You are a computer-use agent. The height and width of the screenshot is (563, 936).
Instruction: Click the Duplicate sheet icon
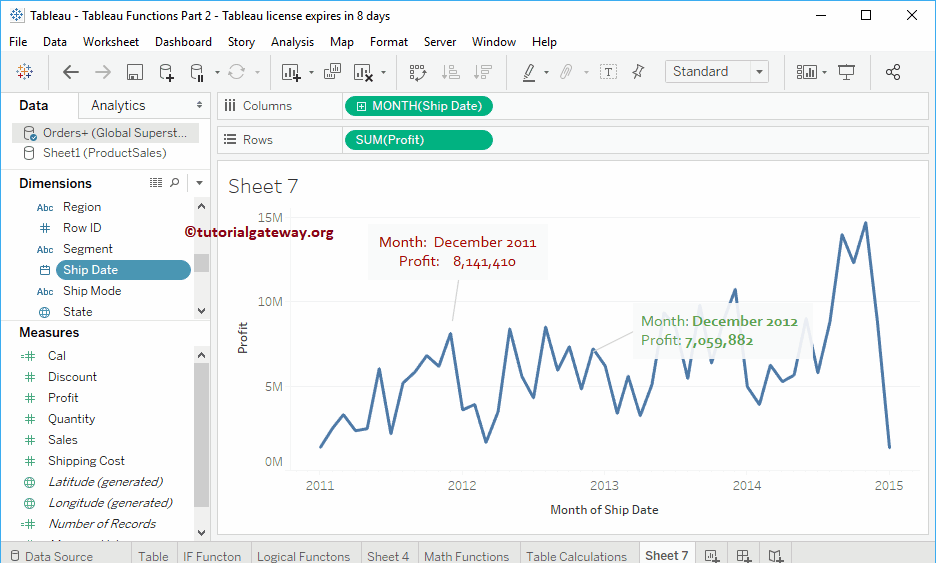[332, 72]
